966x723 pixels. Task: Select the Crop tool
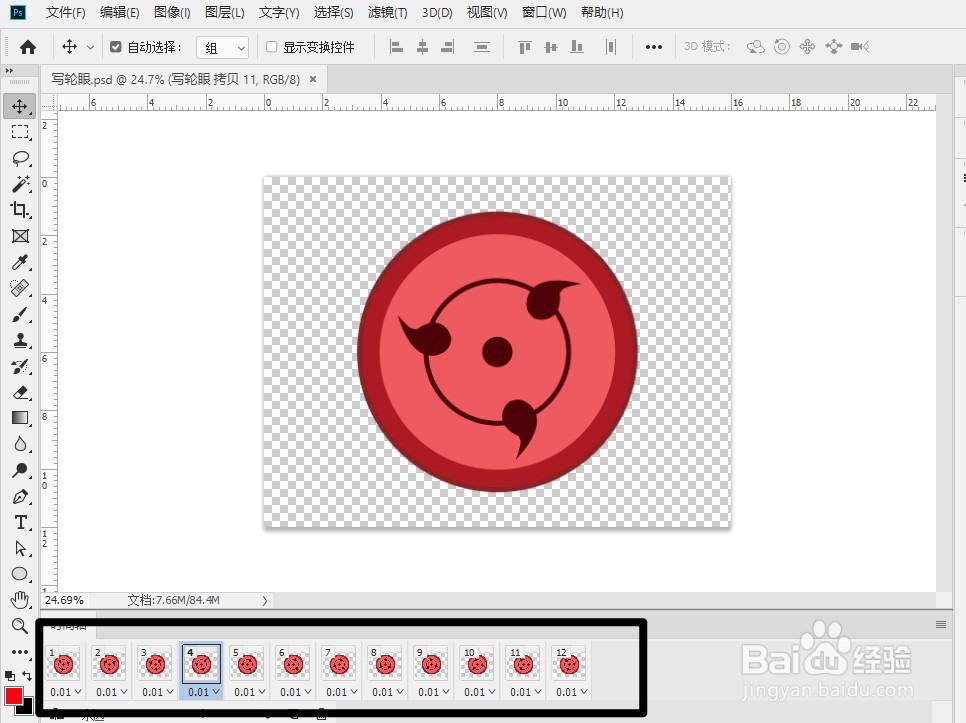tap(20, 210)
